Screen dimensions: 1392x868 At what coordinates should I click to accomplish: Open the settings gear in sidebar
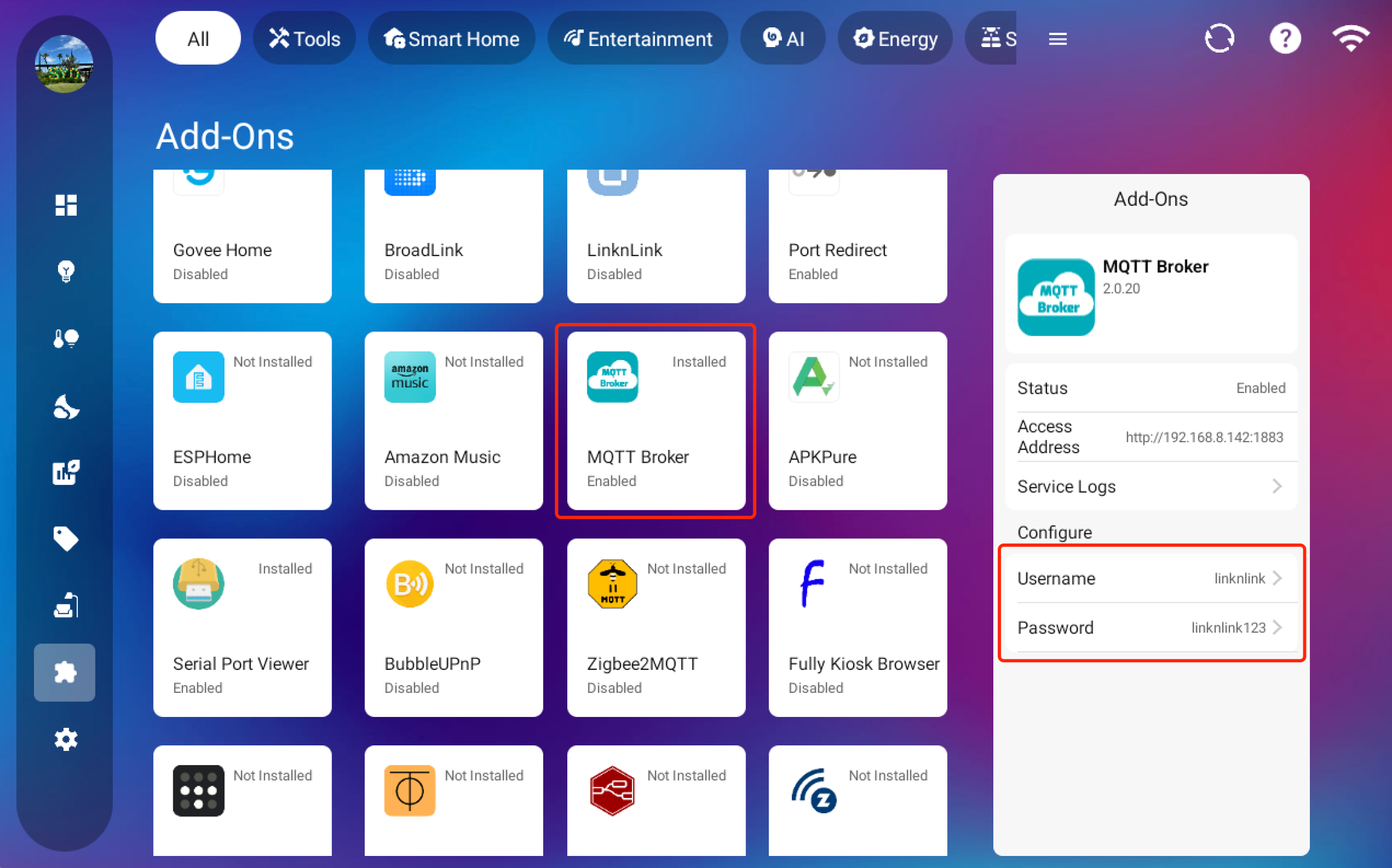click(x=65, y=739)
